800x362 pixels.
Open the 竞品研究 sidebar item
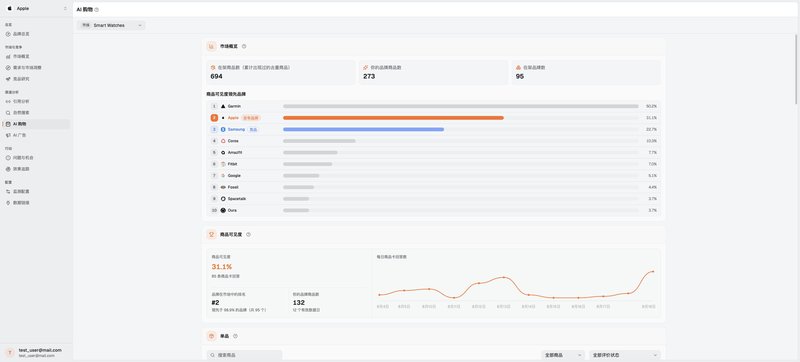tap(36, 79)
